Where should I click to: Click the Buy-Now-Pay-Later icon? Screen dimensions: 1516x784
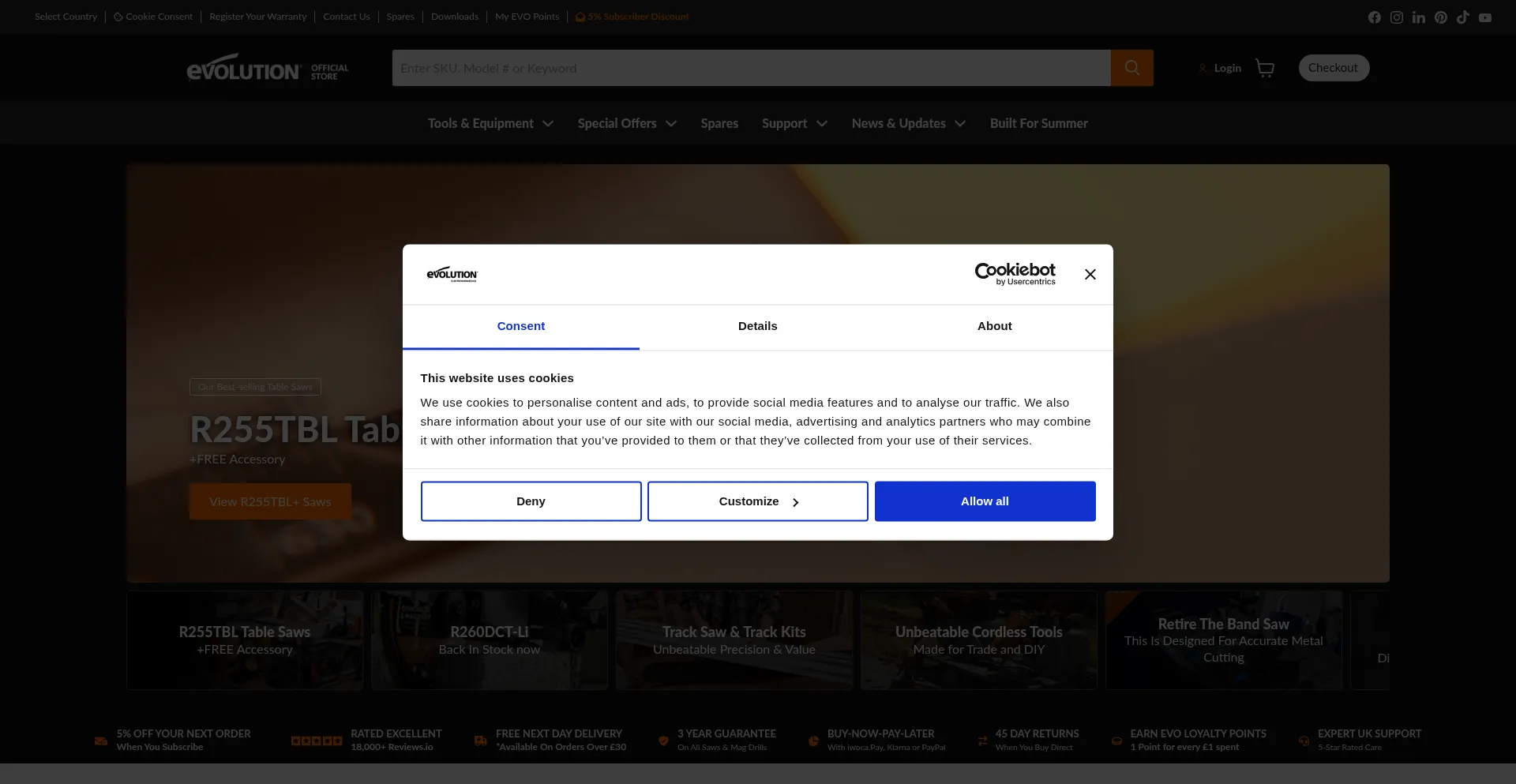pos(813,741)
